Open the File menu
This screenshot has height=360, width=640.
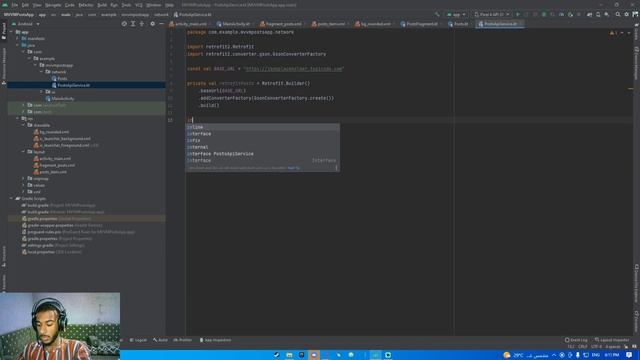(x=15, y=5)
